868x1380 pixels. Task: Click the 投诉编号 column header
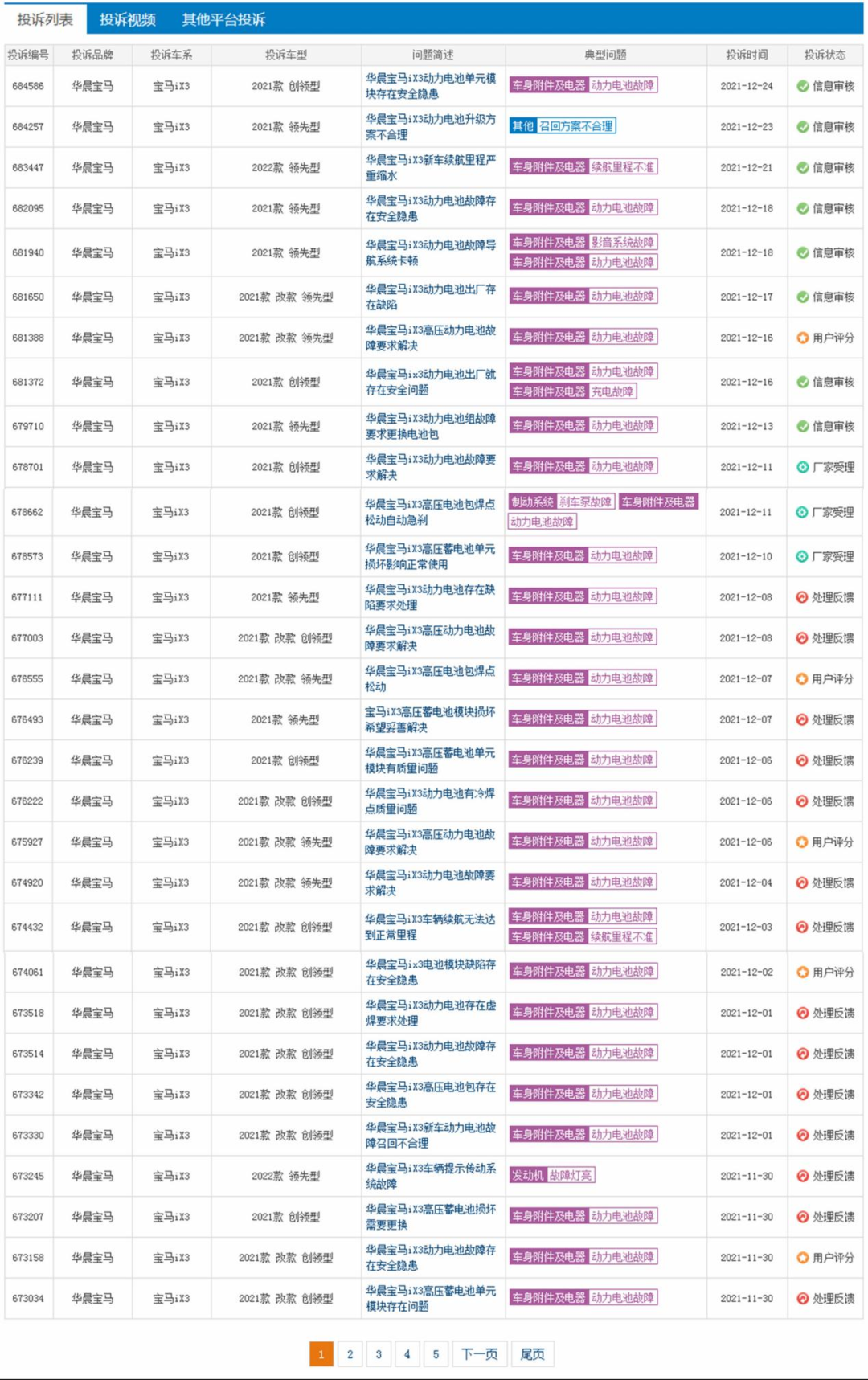[x=28, y=55]
